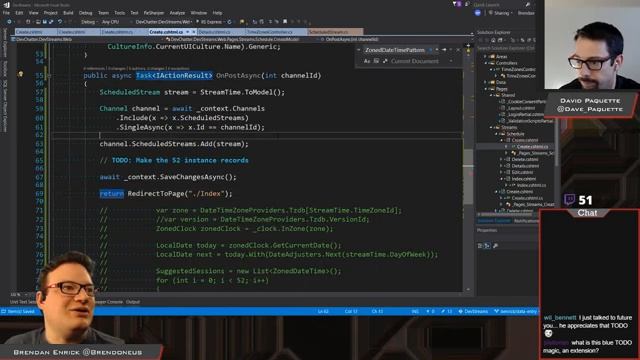Click the wrench Property Pages icon in Properties
Screen dimensions: 640x360
495,246
